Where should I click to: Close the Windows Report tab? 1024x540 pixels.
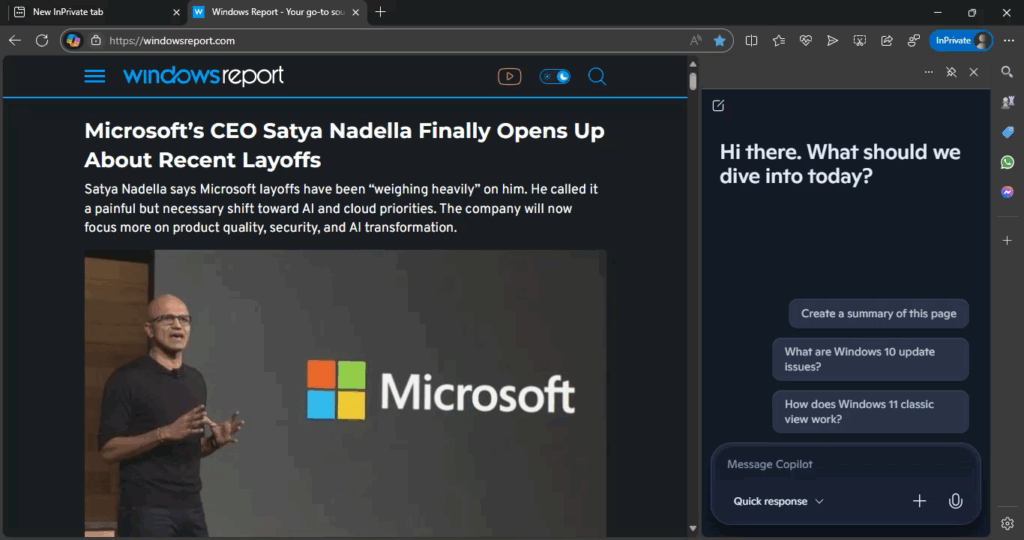355,12
